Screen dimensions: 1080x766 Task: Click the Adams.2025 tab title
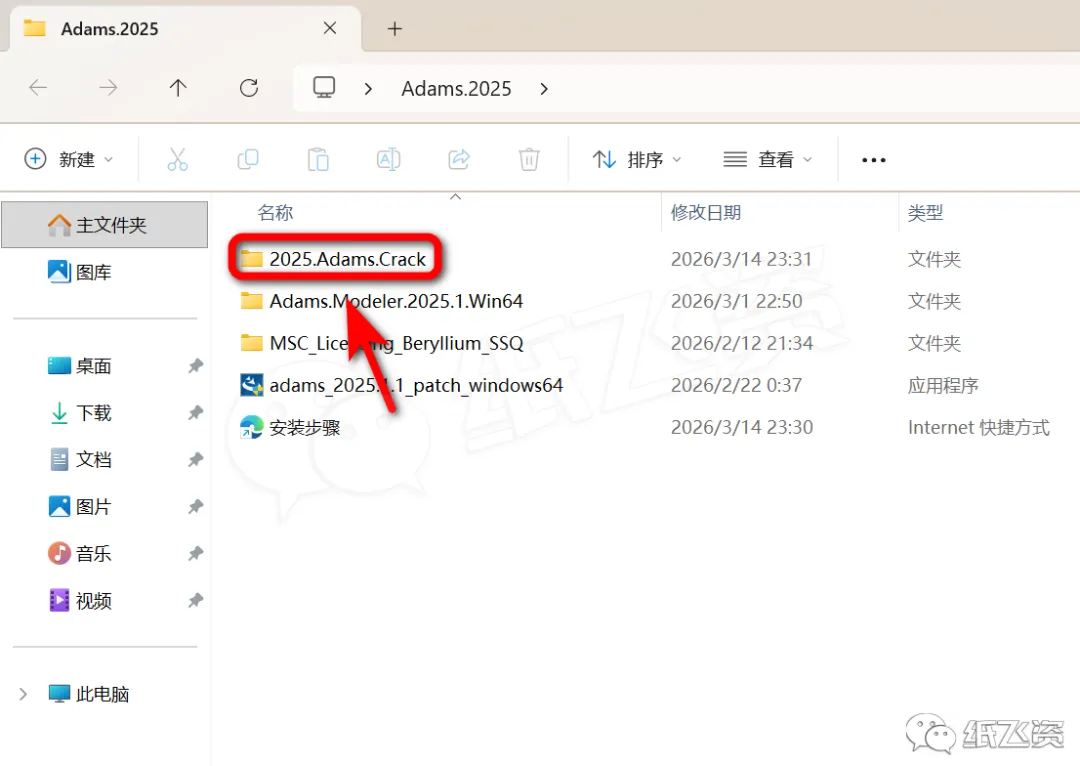[x=110, y=29]
